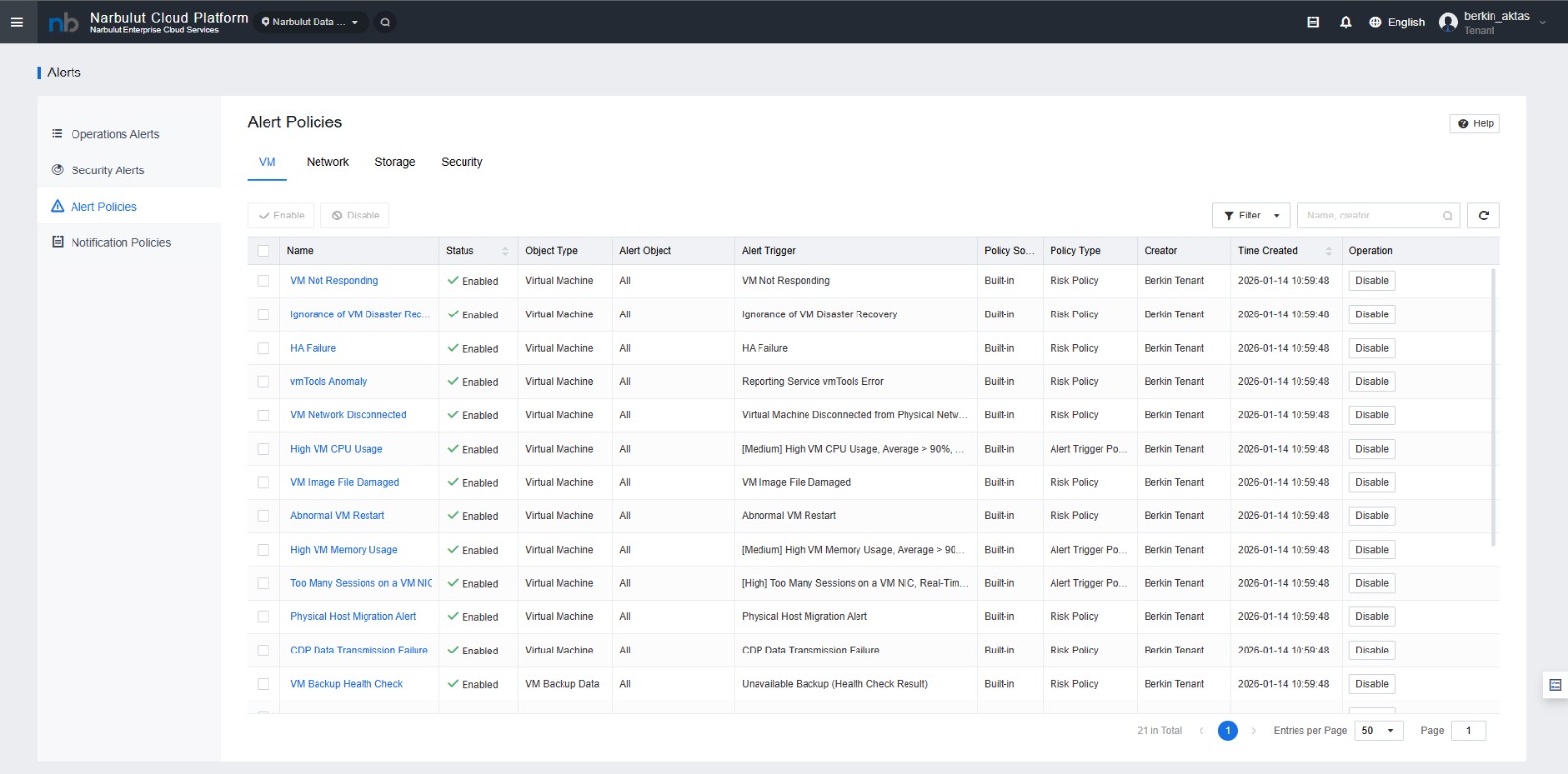Focus the Page number input field
Viewport: 1568px width, 774px height.
(1468, 731)
